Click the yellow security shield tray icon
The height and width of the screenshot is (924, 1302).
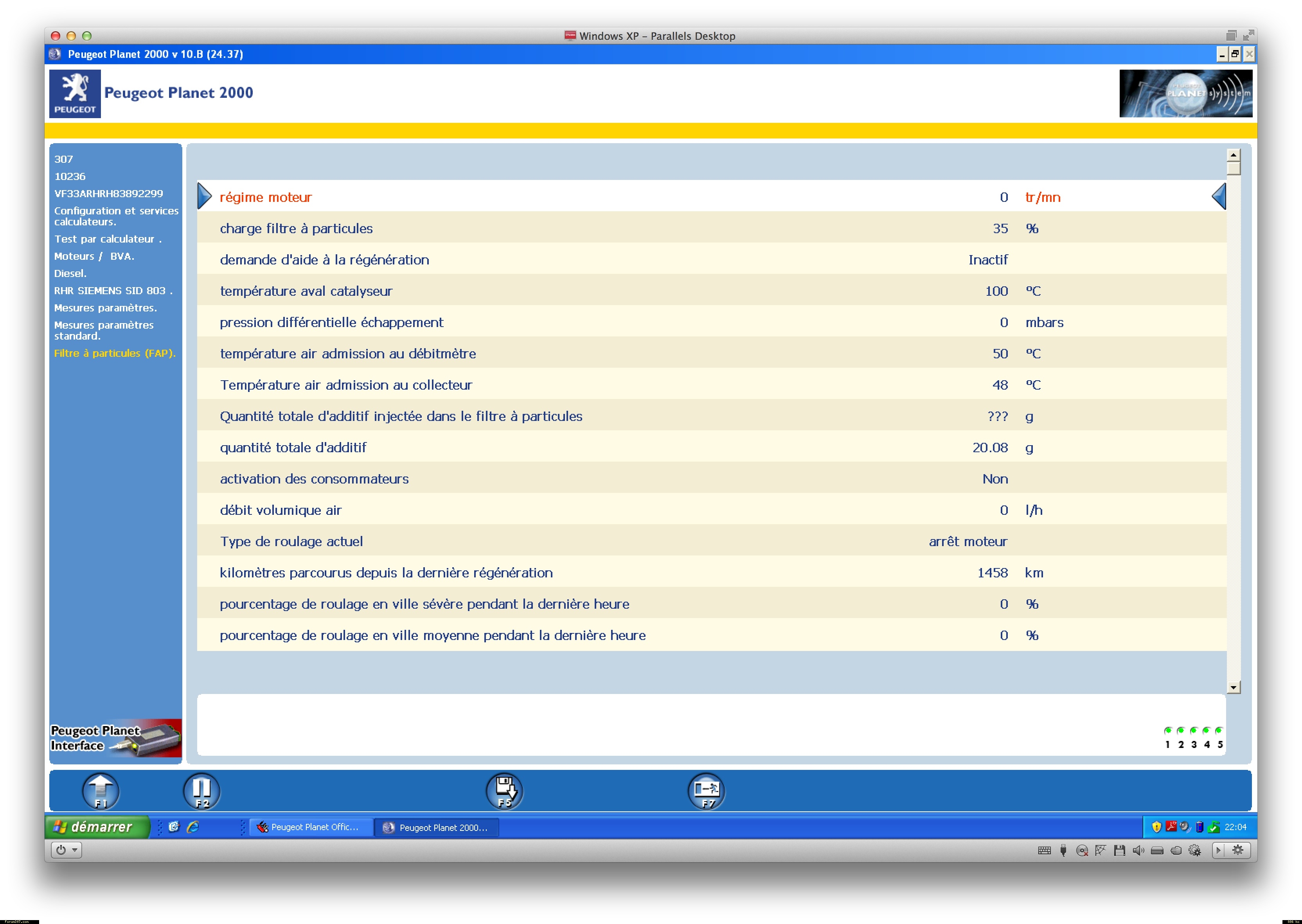point(1156,827)
